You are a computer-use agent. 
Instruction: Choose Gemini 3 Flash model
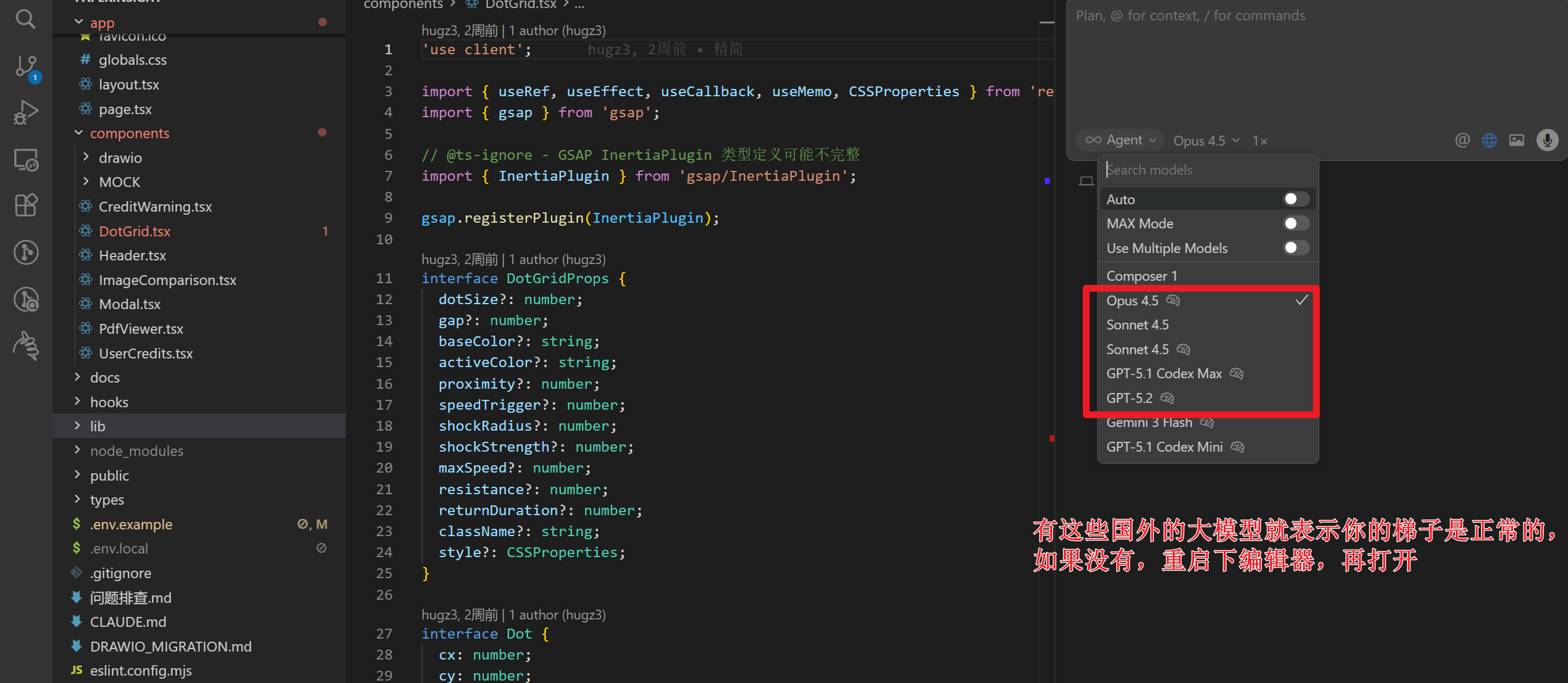pyautogui.click(x=1148, y=423)
